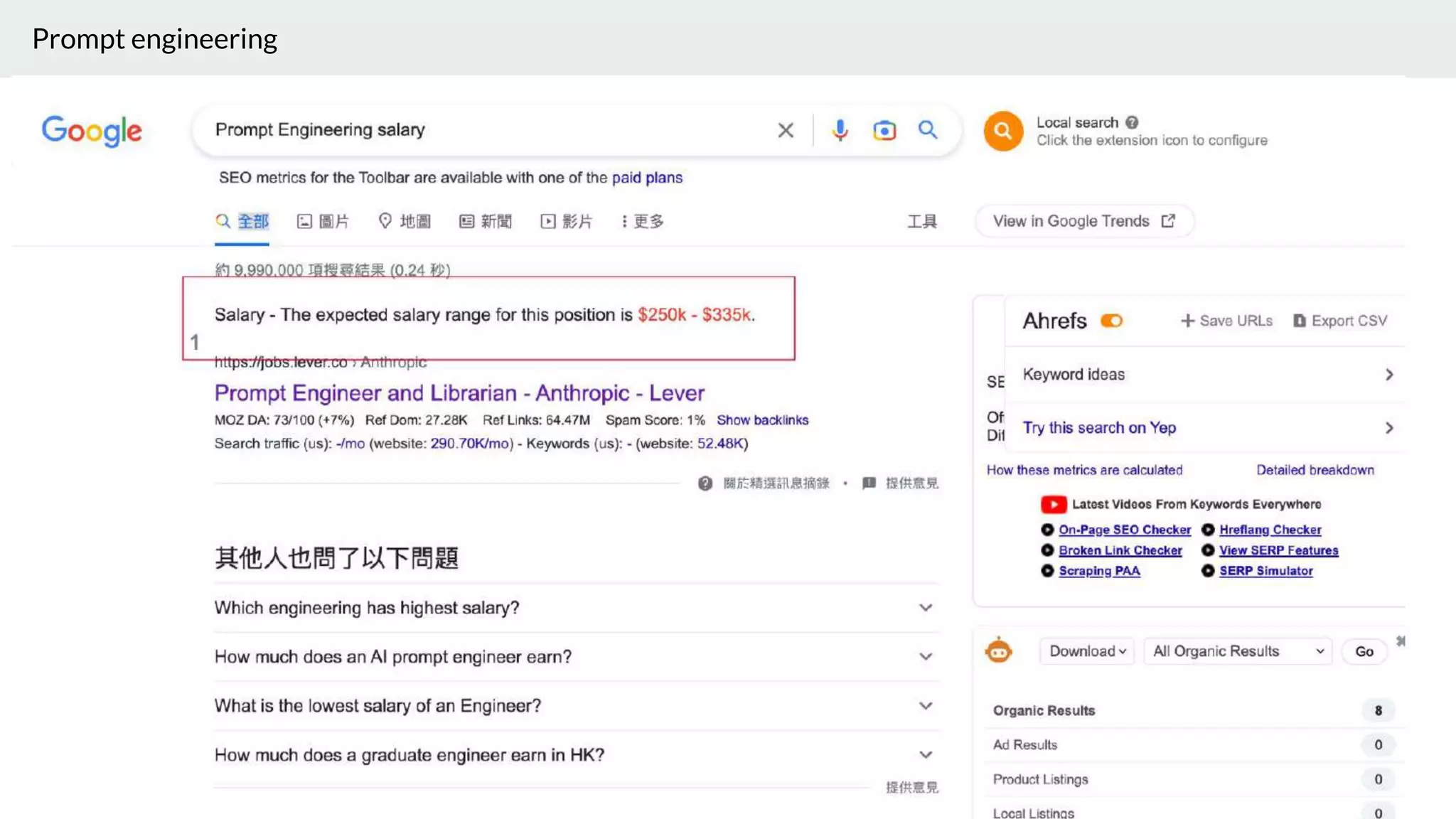
Task: Click the red YouTube Latest Videos icon
Action: pos(1053,504)
